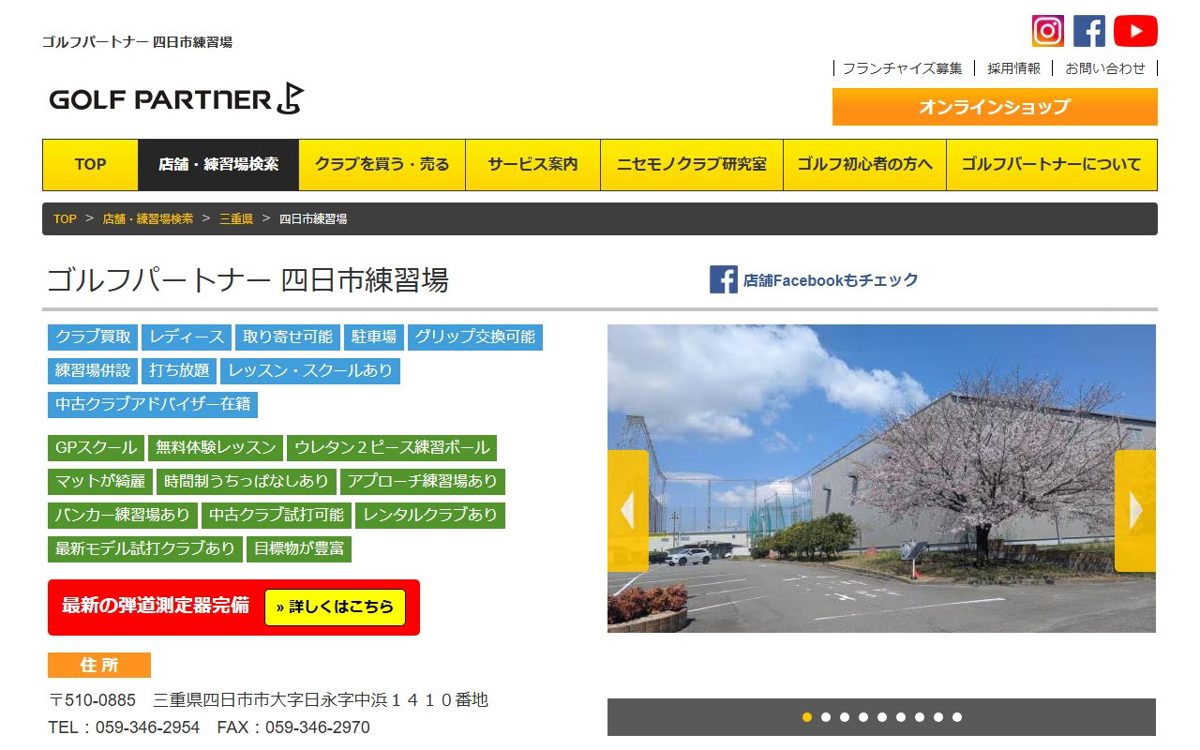Click the address line 〒510-0885
1200x750 pixels.
[268, 700]
